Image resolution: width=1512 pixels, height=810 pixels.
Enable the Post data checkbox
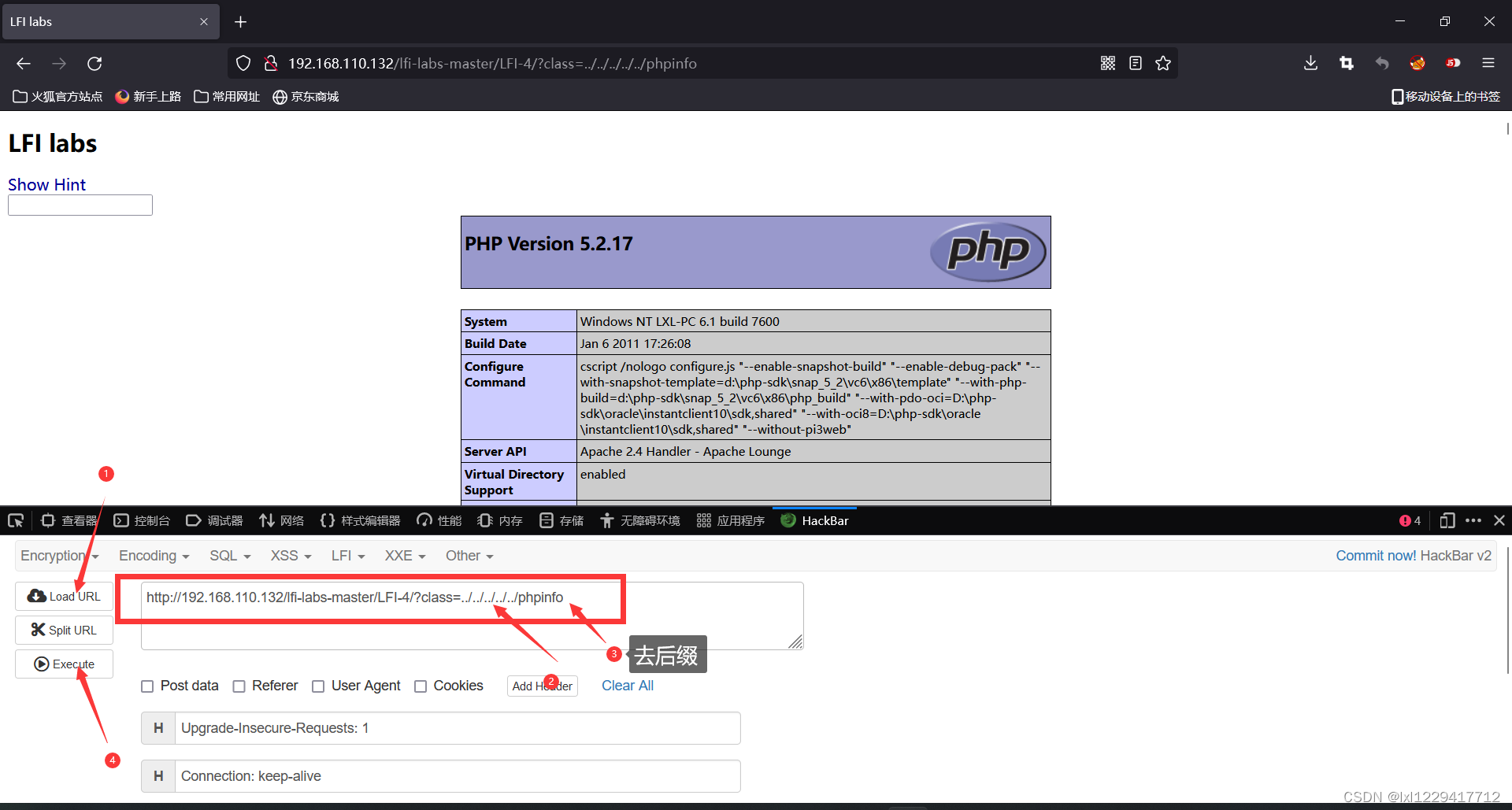pos(147,686)
